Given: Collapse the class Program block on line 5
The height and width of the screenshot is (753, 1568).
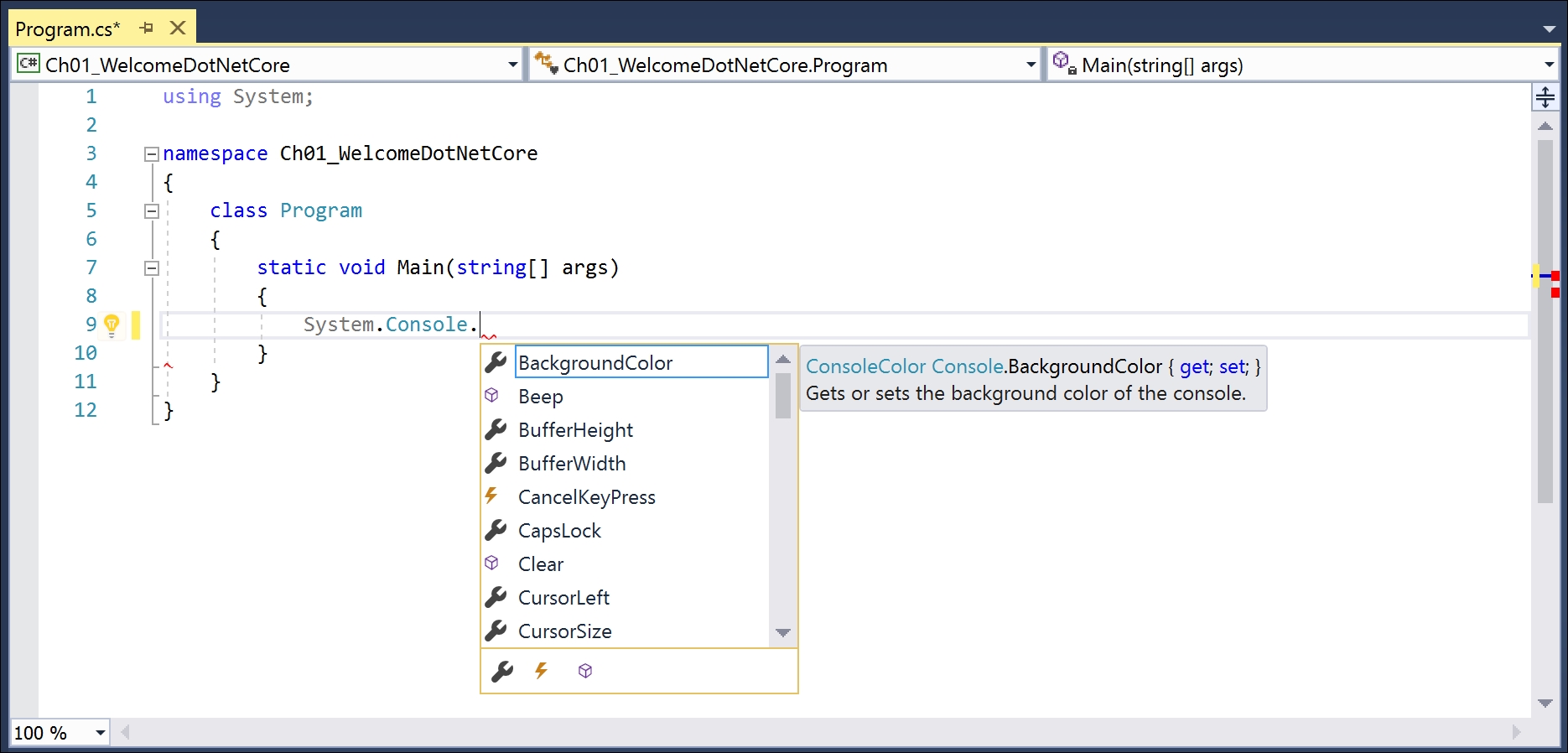Looking at the screenshot, I should [x=152, y=211].
